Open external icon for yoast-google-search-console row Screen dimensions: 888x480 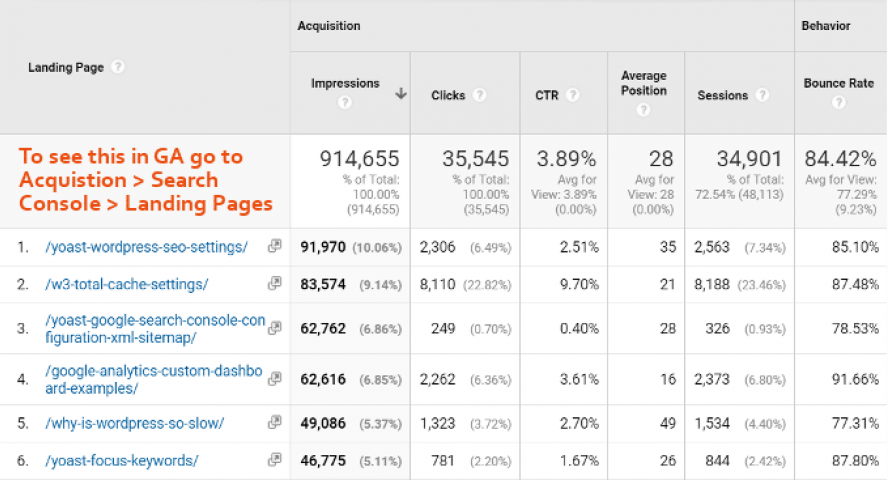[275, 328]
